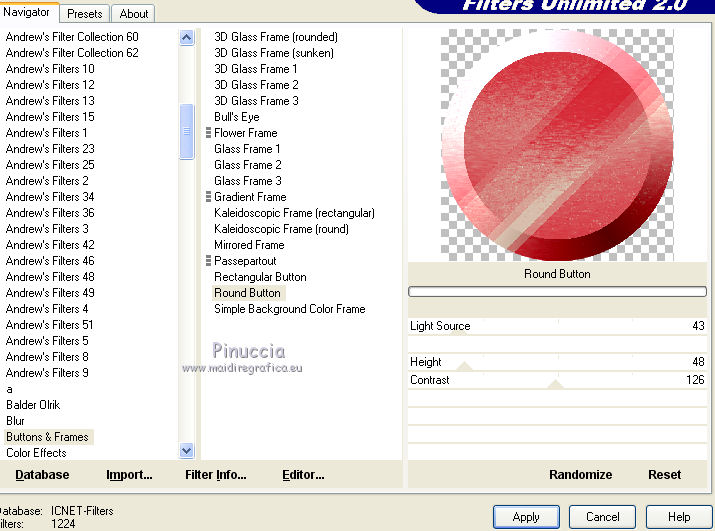Viewport: 715px width, 531px height.
Task: Click the Cancel button
Action: pyautogui.click(x=602, y=517)
